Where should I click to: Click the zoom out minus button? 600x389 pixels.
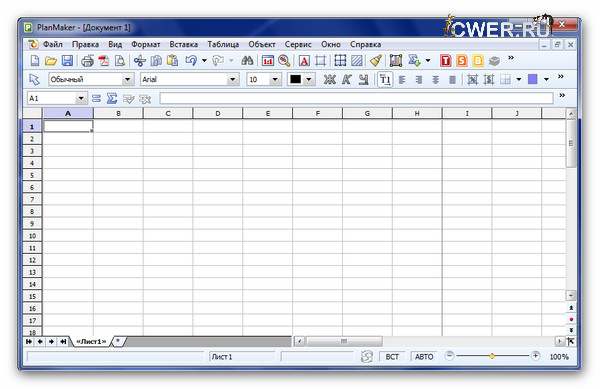[450, 356]
